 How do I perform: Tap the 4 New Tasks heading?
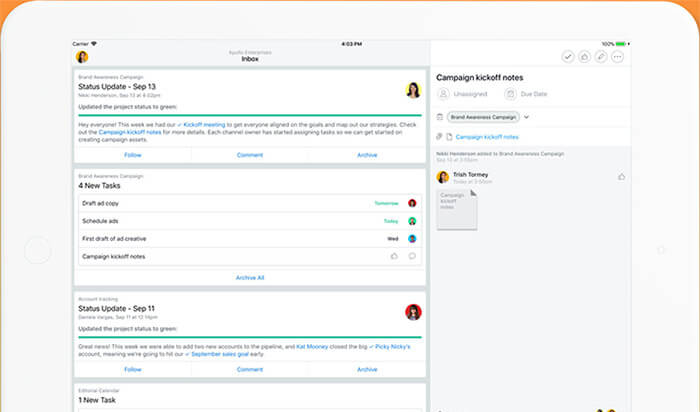coord(99,186)
